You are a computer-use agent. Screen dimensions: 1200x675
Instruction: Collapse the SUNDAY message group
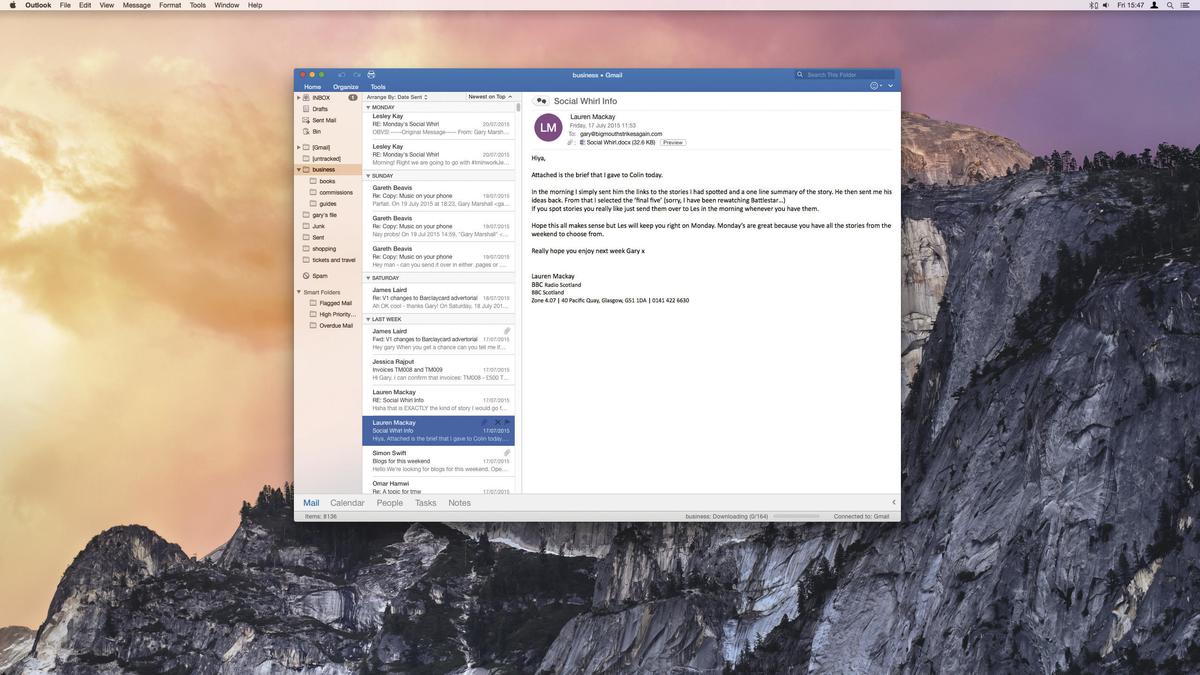pyautogui.click(x=368, y=176)
